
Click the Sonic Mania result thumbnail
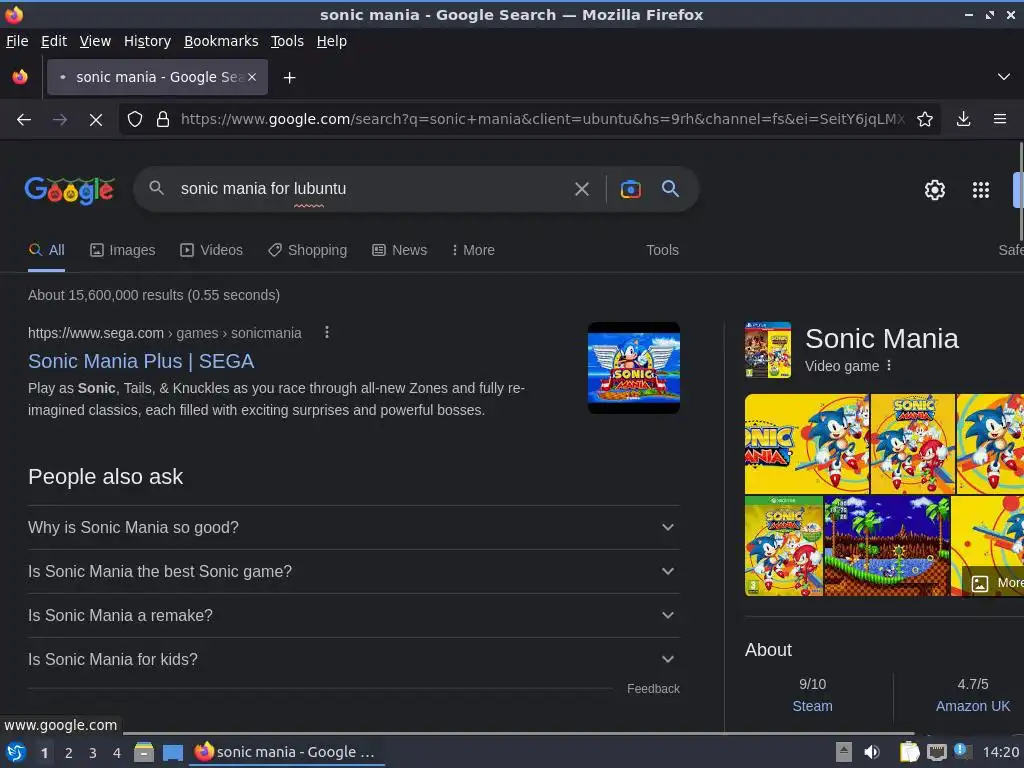point(633,368)
